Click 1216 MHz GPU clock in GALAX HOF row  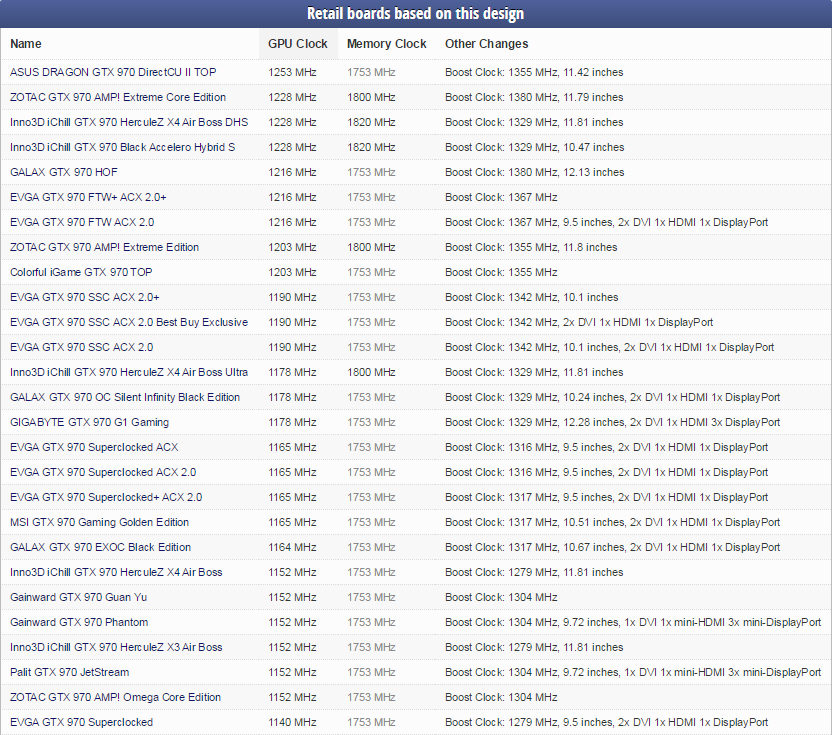(x=292, y=172)
